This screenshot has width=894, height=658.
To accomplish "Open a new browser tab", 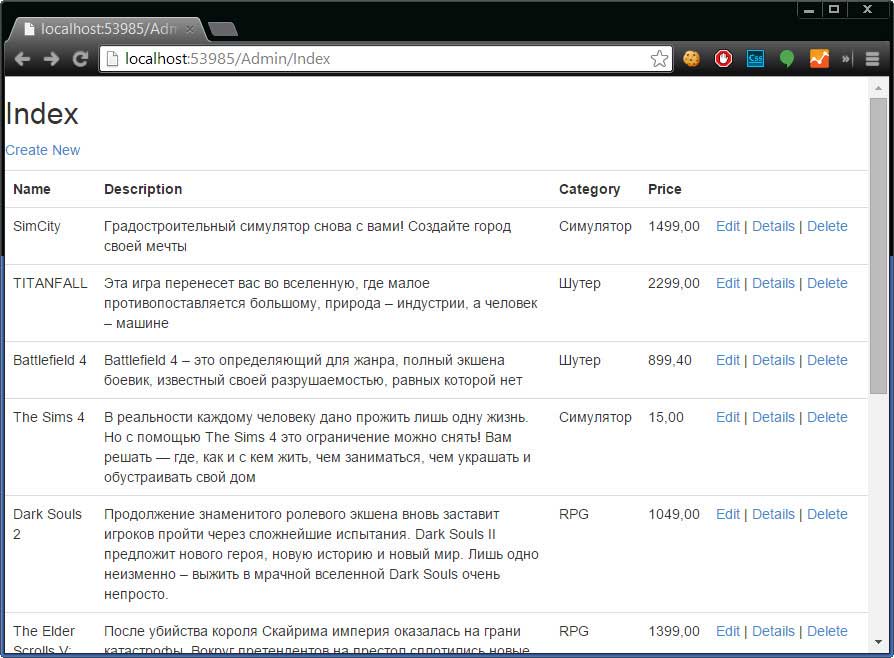I will 223,29.
